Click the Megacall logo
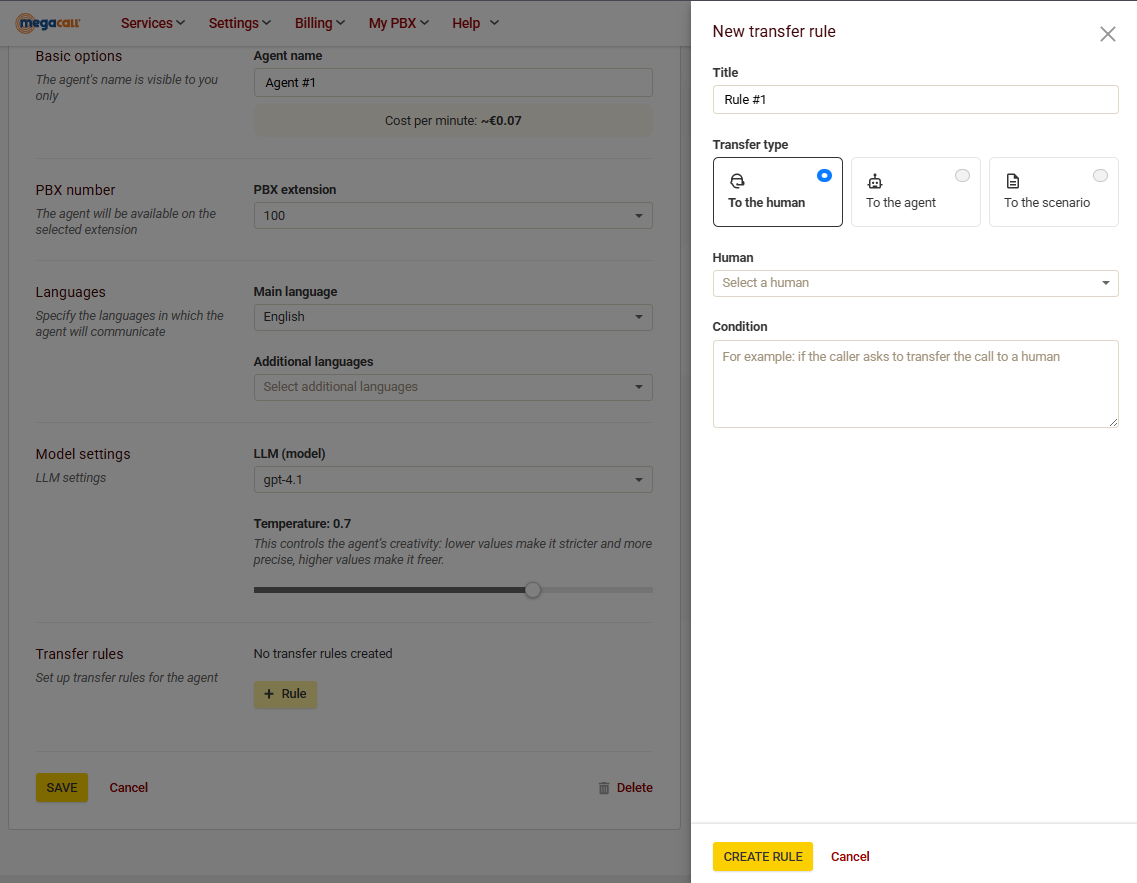Viewport: 1137px width, 883px height. [48, 22]
